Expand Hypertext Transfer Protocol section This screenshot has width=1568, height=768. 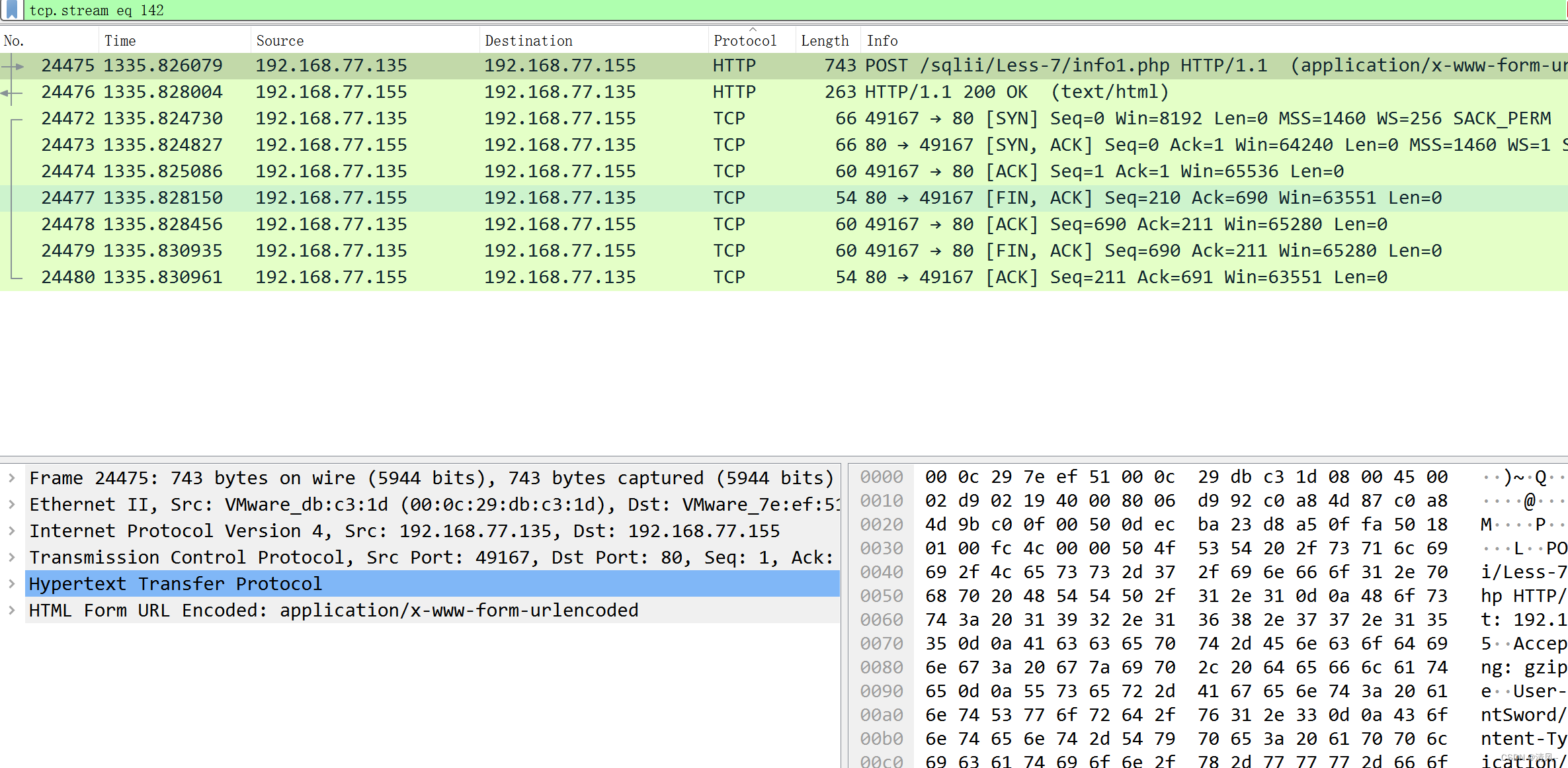[x=12, y=583]
